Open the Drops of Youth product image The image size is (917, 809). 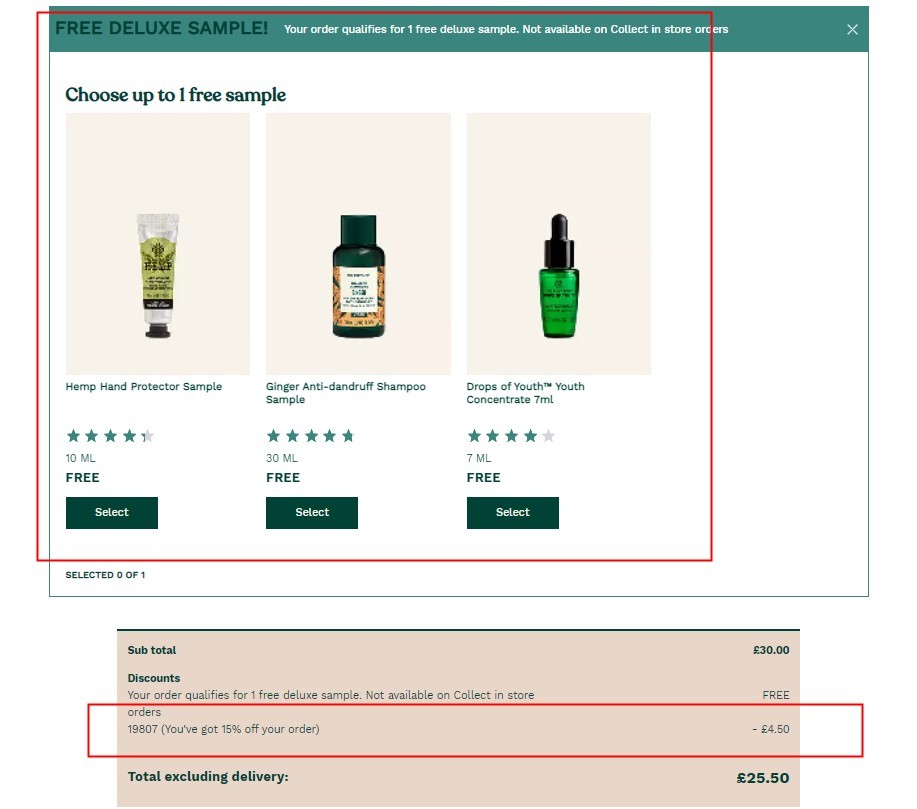pyautogui.click(x=559, y=244)
